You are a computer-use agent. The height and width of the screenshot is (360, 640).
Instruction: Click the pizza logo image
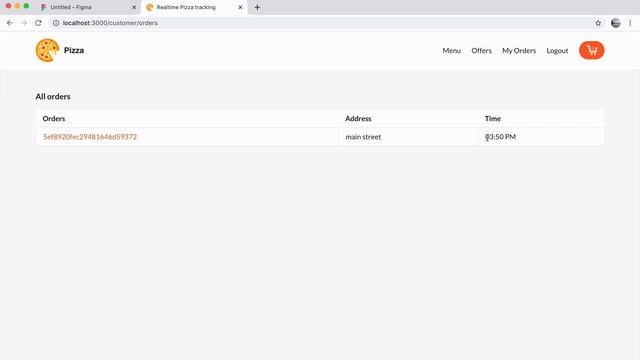coord(47,50)
